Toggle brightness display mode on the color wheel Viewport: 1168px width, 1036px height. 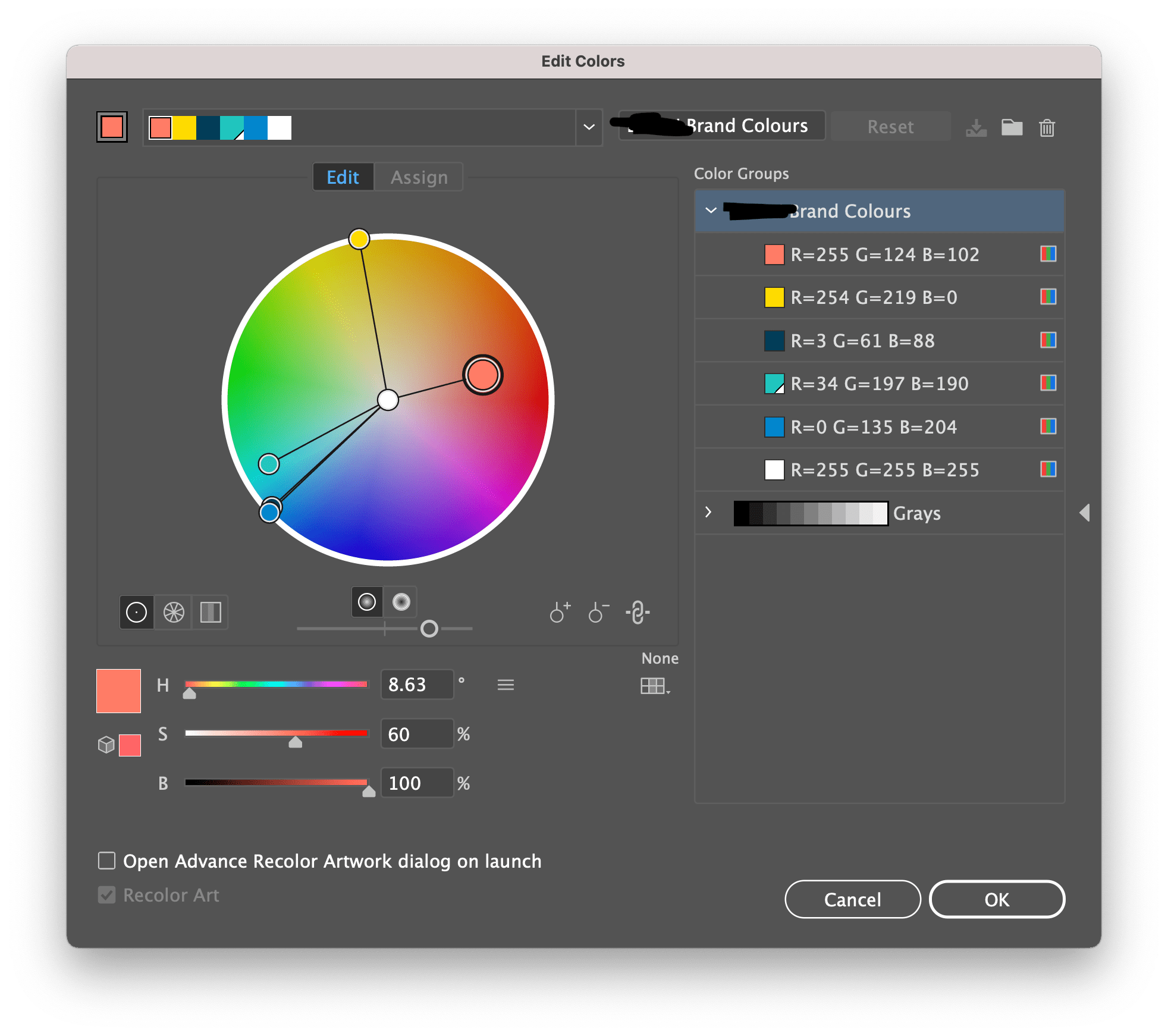tap(400, 602)
